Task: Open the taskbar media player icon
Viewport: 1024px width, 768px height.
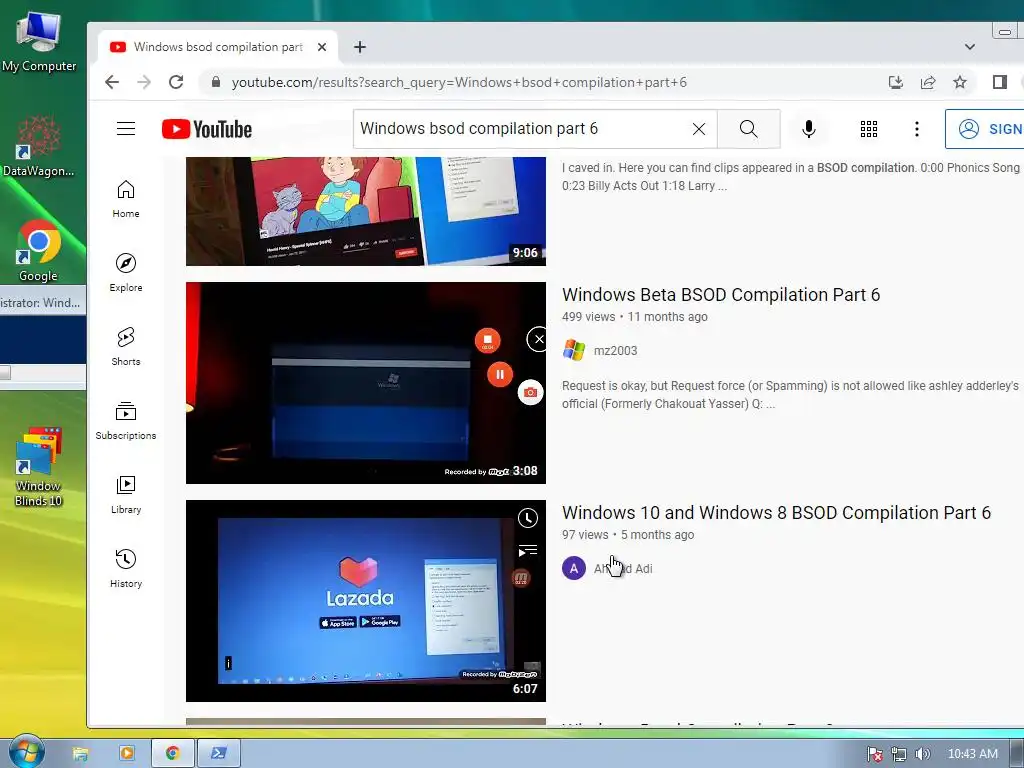Action: point(127,753)
